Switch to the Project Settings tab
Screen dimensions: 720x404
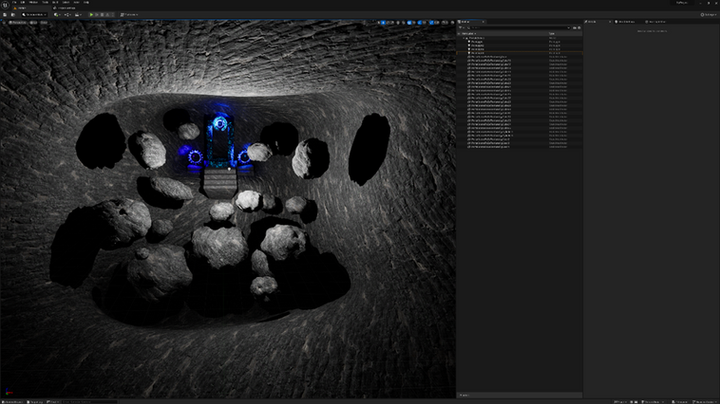pos(64,8)
